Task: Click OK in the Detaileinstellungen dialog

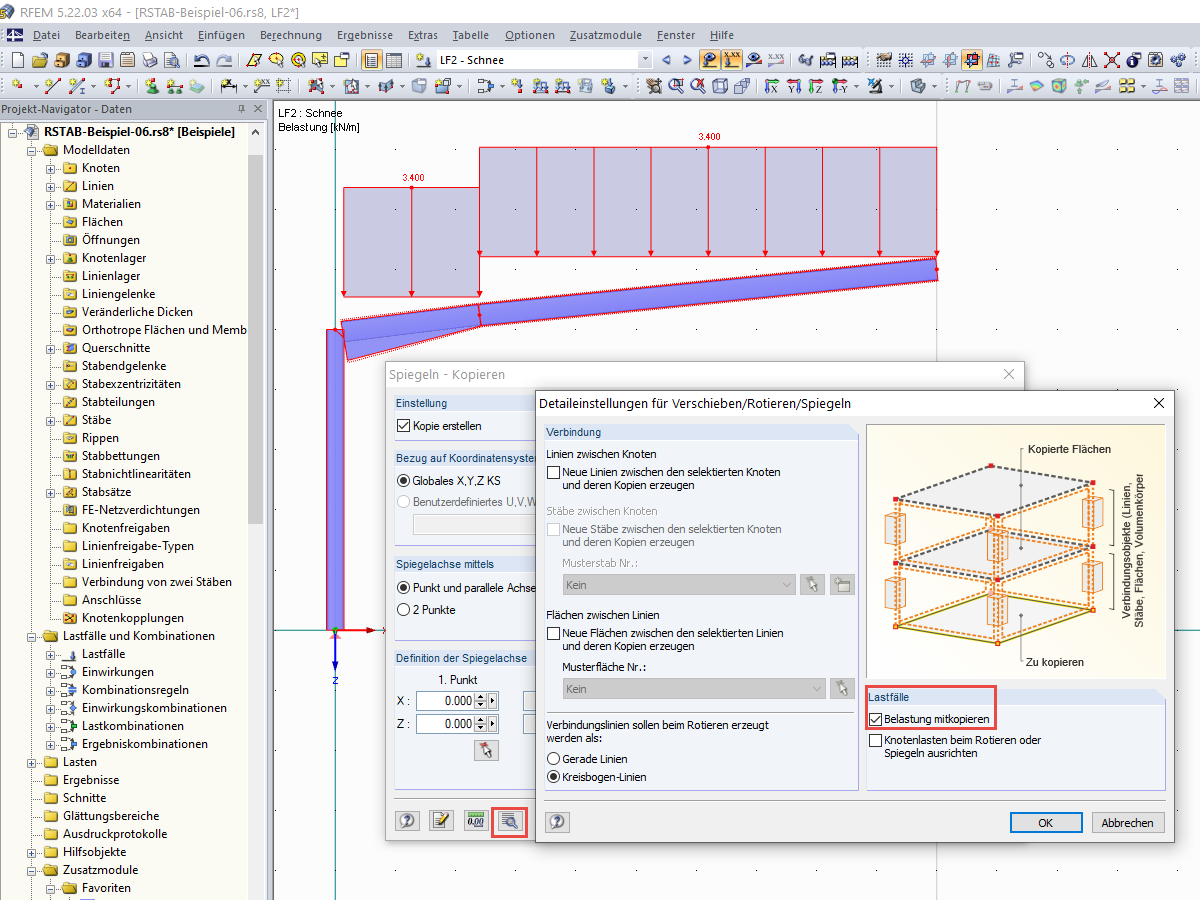Action: coord(1046,823)
